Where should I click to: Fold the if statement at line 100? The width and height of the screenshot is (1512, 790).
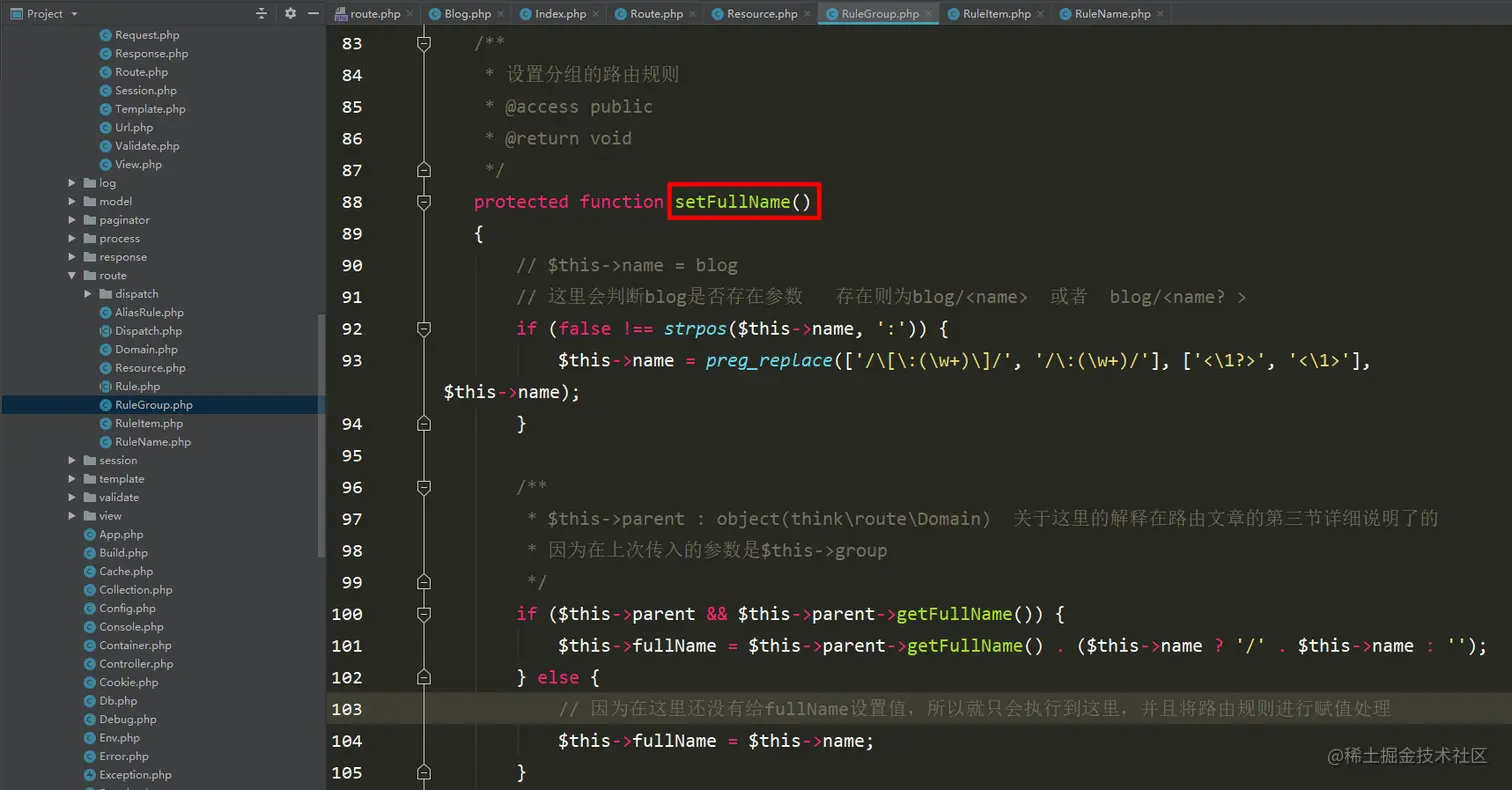(x=424, y=613)
